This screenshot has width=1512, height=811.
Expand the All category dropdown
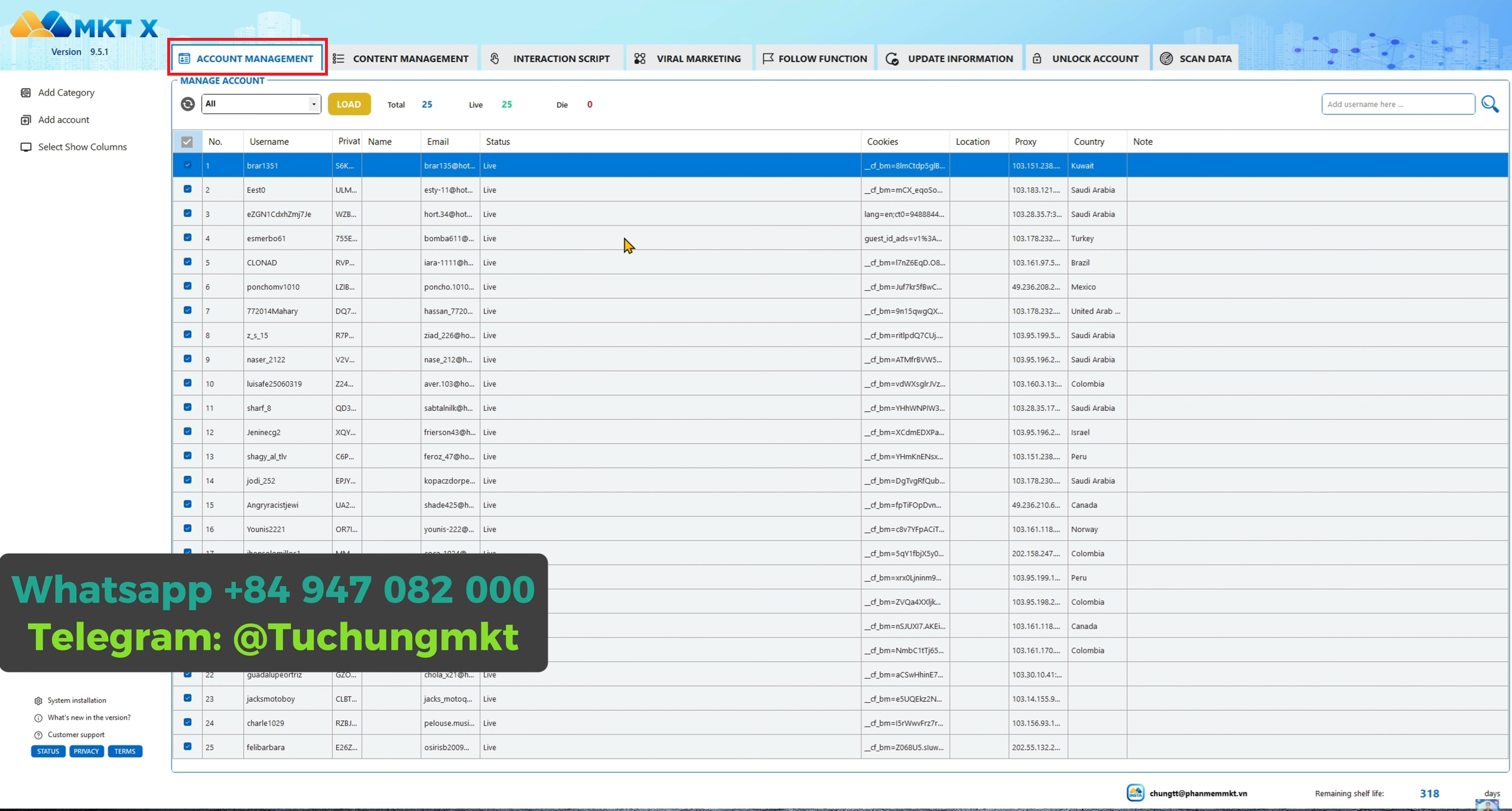313,104
